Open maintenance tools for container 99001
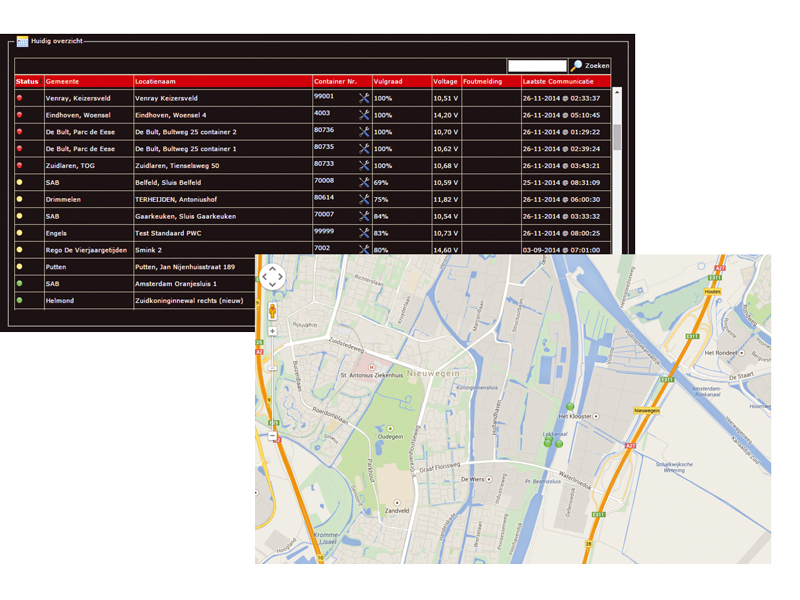This screenshot has height=600, width=800. point(364,98)
